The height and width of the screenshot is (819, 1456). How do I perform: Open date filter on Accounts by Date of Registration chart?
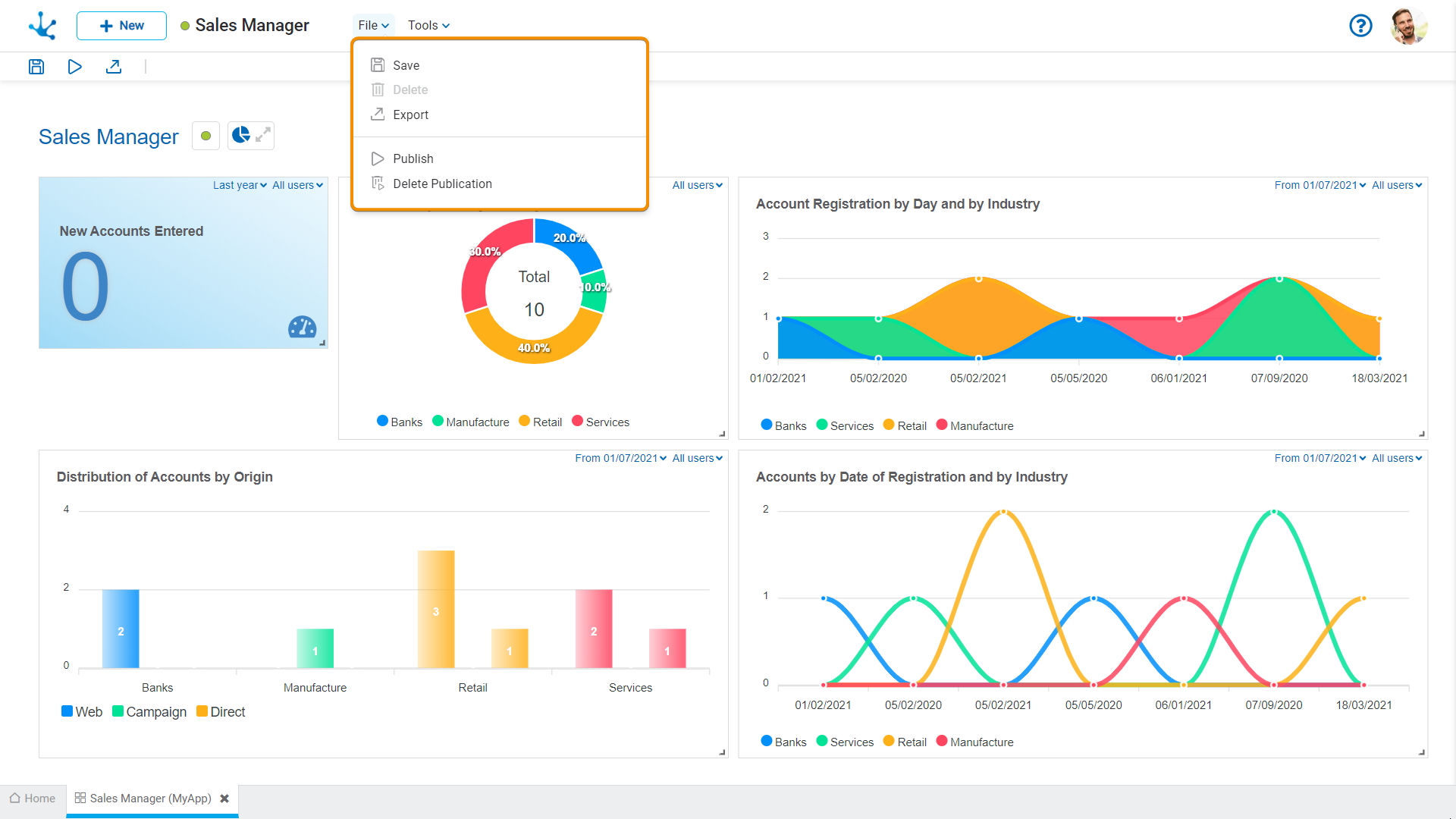1319,458
